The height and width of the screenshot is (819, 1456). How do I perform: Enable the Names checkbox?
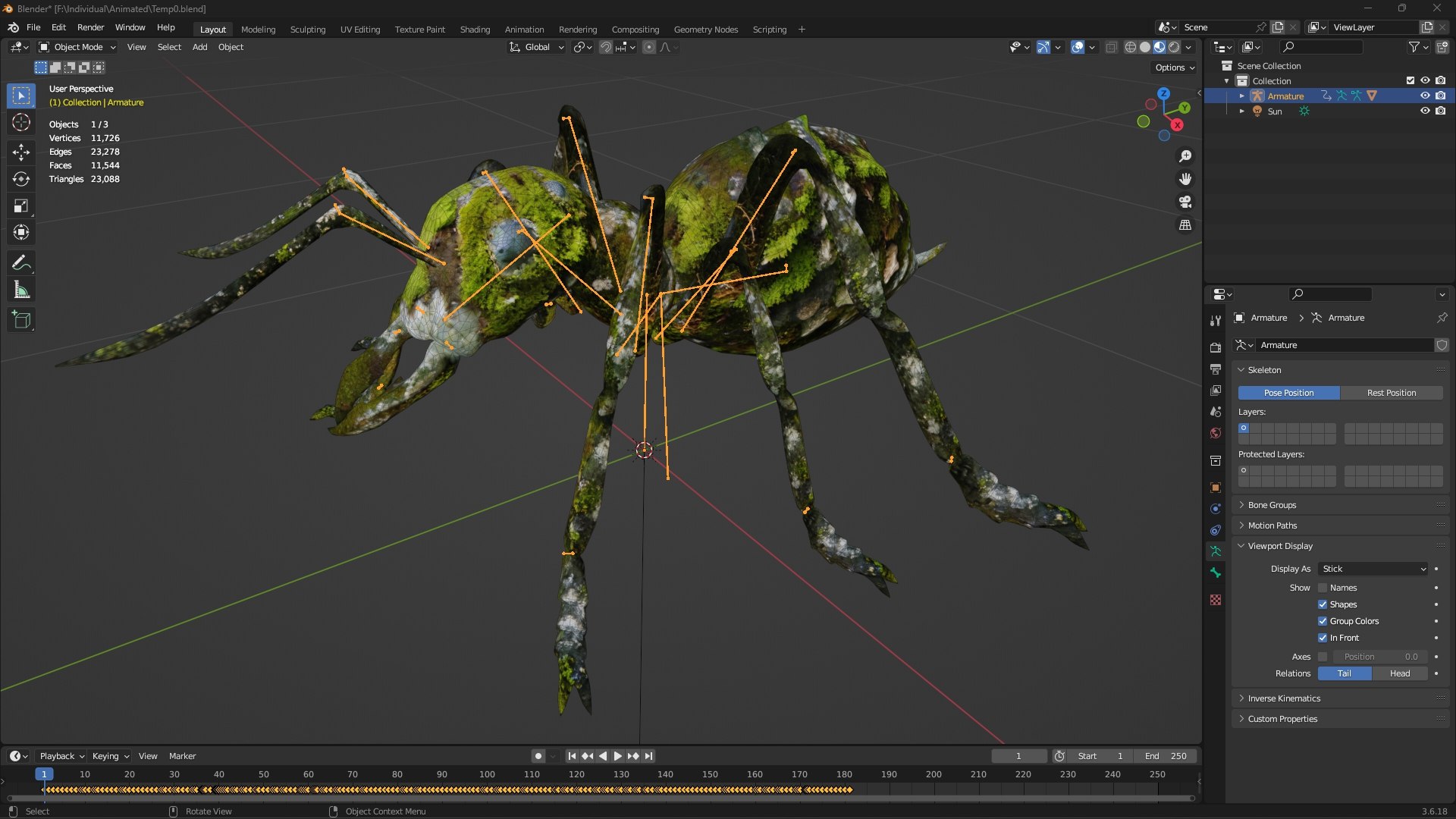coord(1323,588)
